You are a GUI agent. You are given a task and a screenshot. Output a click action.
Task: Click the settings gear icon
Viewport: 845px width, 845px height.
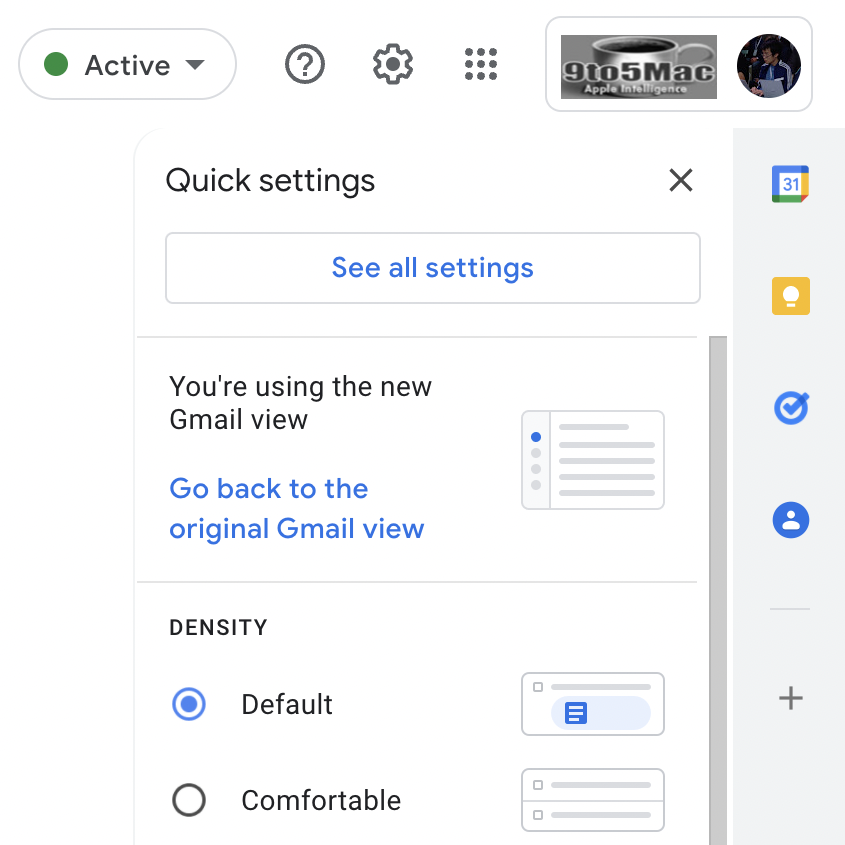pos(392,64)
